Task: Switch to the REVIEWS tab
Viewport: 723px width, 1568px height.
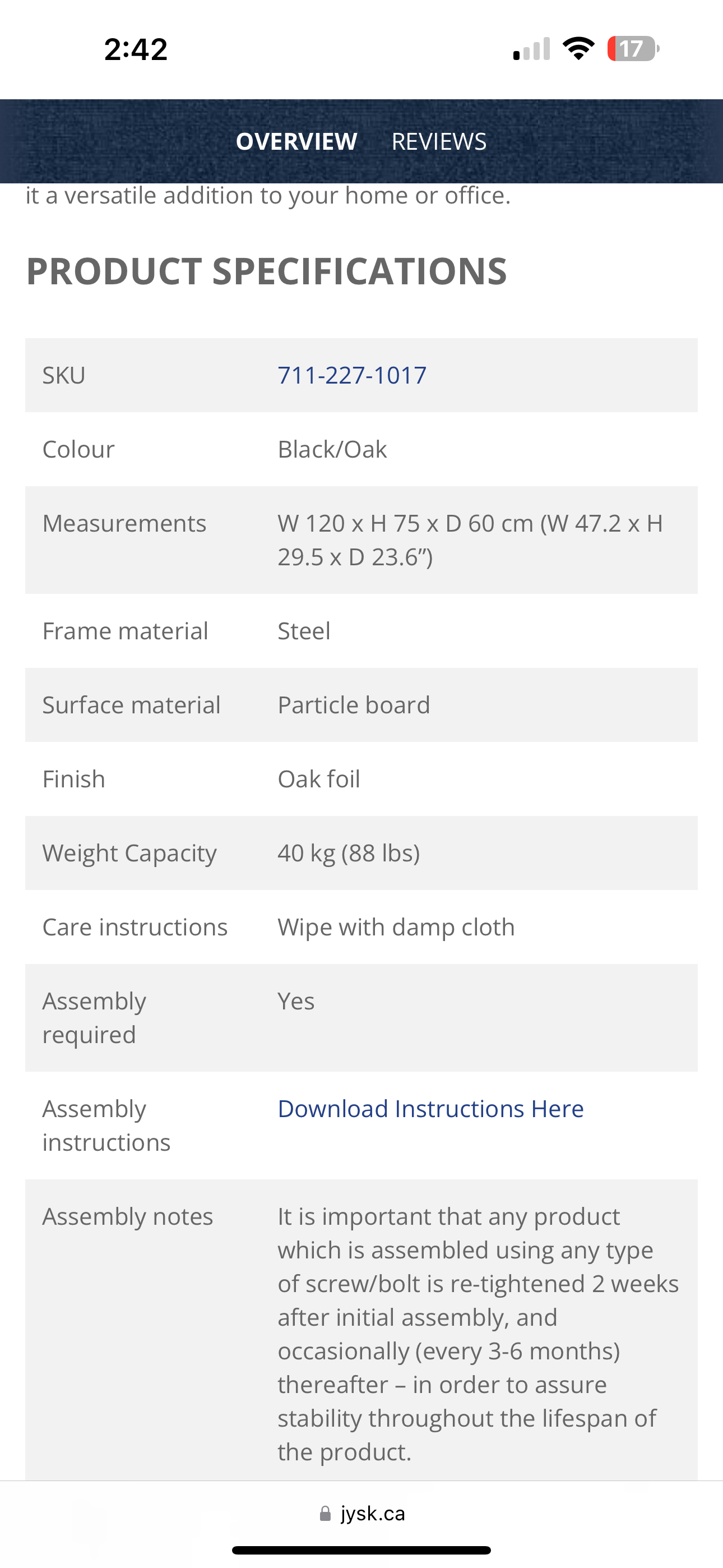Action: (439, 141)
